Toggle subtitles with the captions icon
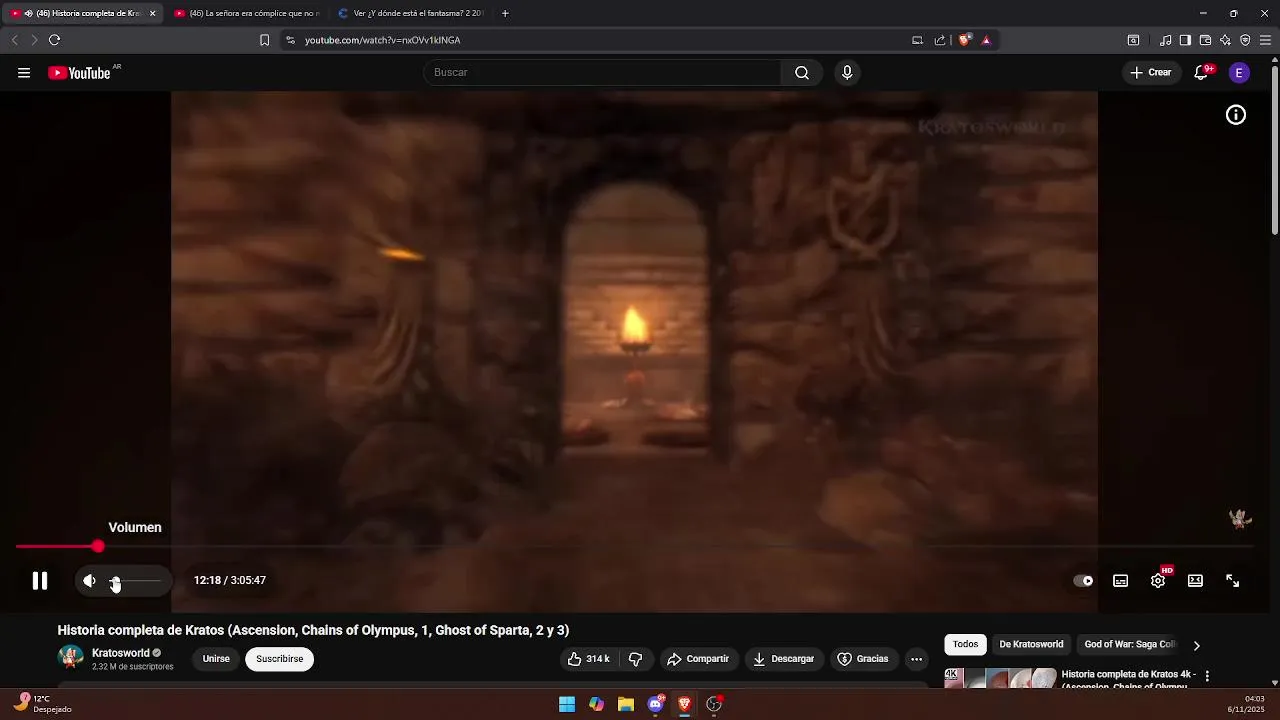Image resolution: width=1280 pixels, height=720 pixels. (1121, 580)
